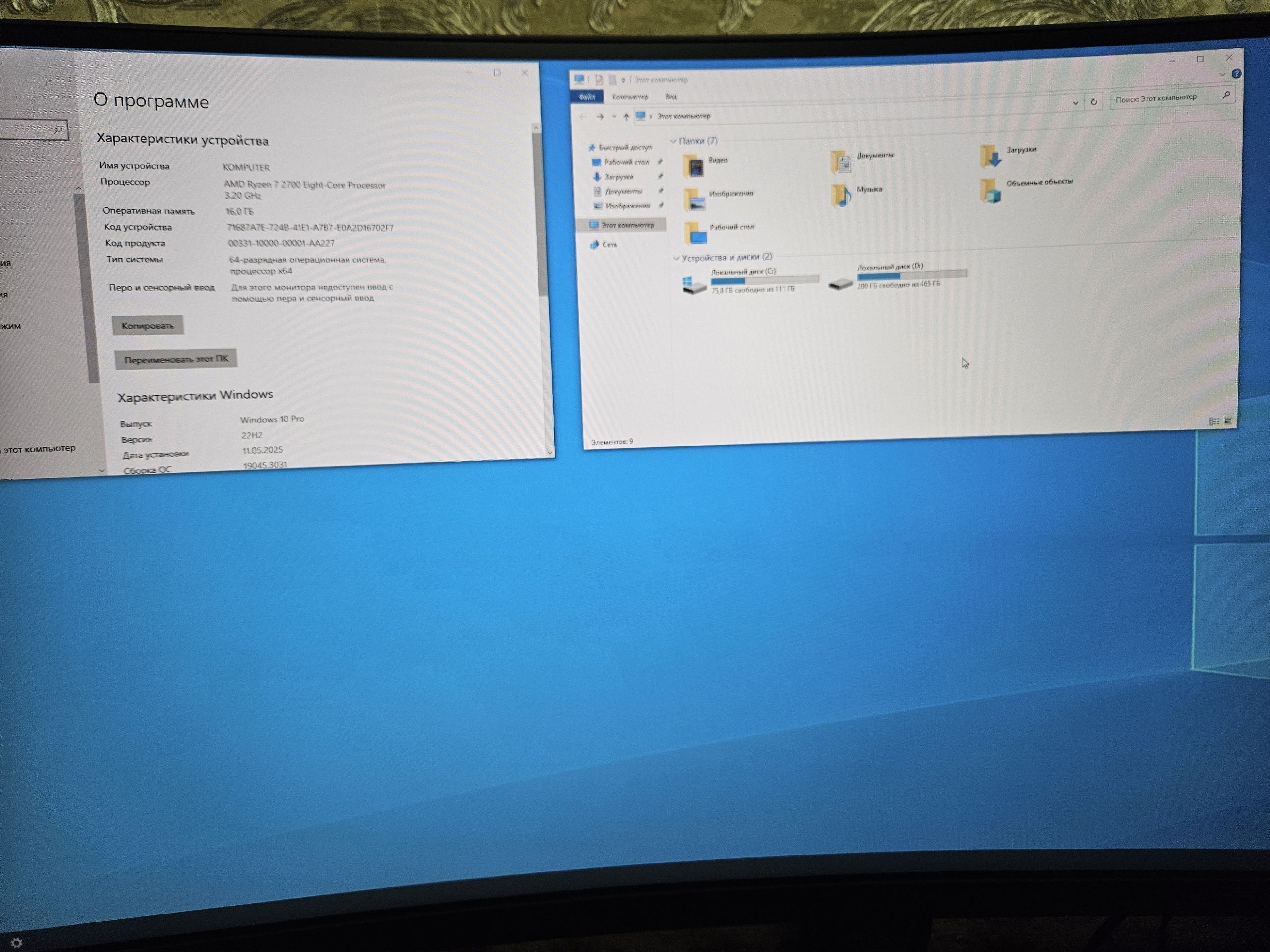The width and height of the screenshot is (1270, 952).
Task: Click the AMD Ryzen 7 2700 processor text
Action: click(304, 190)
